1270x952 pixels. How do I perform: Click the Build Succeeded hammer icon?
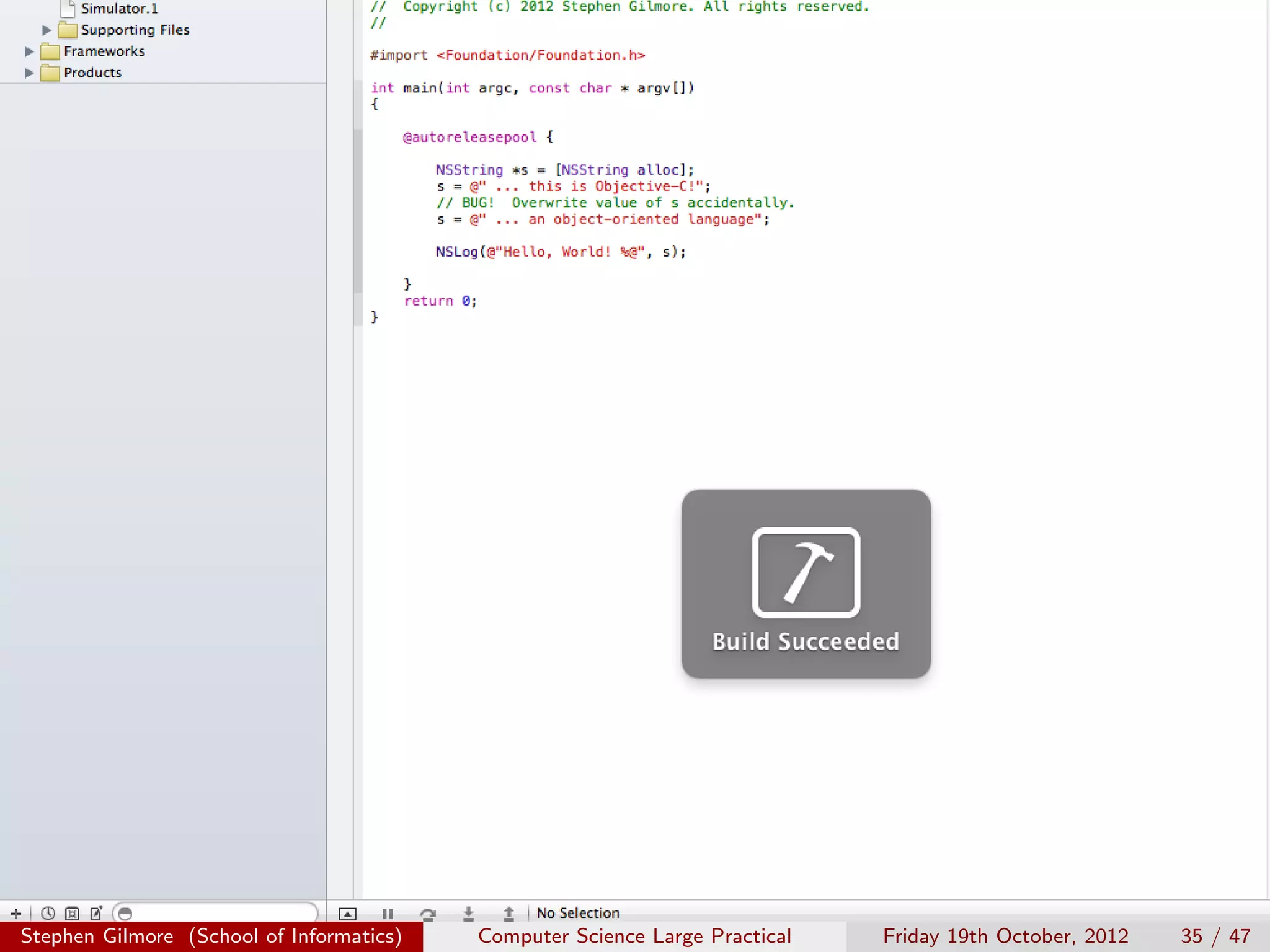pyautogui.click(x=806, y=572)
